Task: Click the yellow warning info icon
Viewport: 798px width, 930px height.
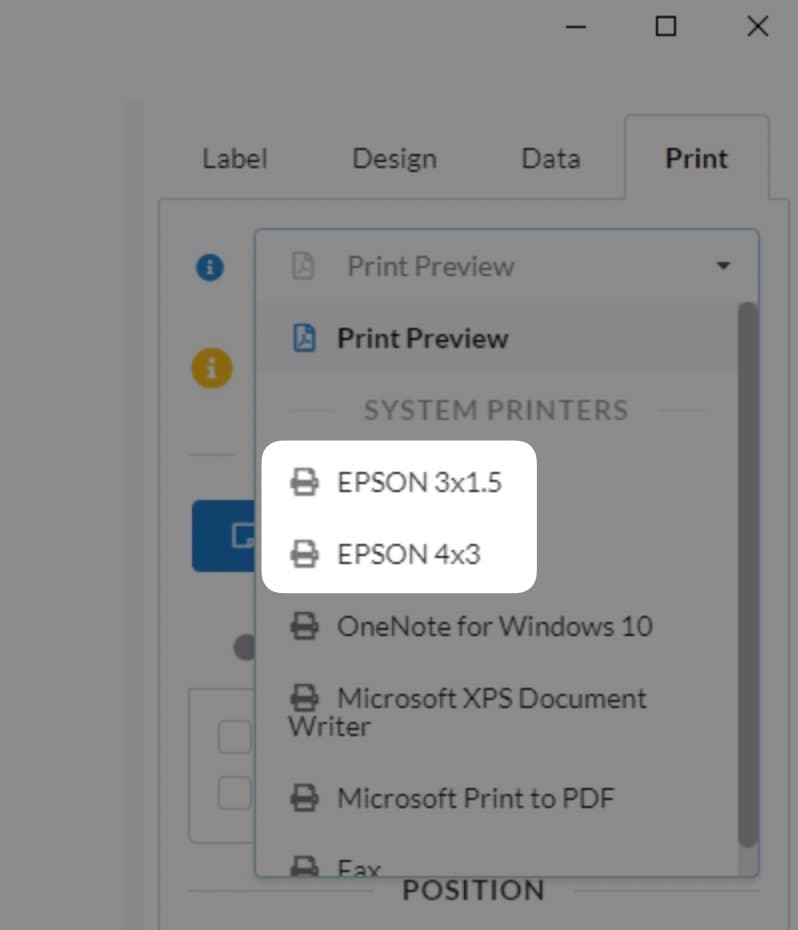Action: coord(211,368)
